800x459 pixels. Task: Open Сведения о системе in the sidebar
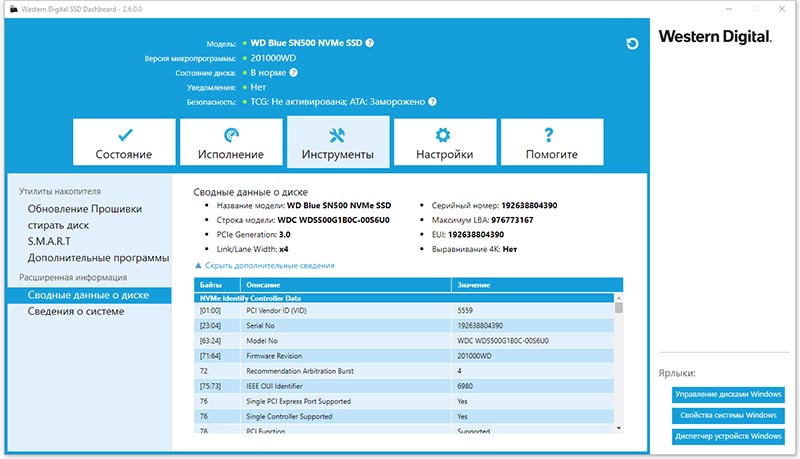76,312
